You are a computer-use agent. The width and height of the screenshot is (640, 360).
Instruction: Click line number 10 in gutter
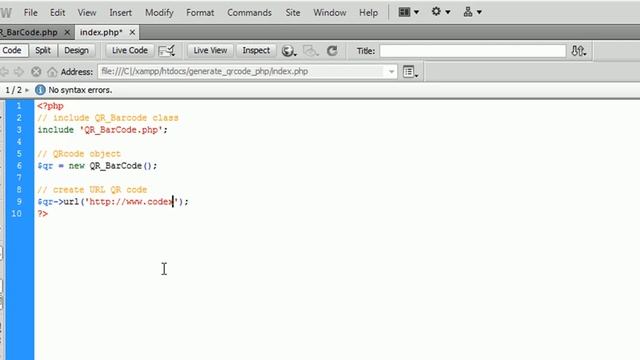tap(17, 213)
